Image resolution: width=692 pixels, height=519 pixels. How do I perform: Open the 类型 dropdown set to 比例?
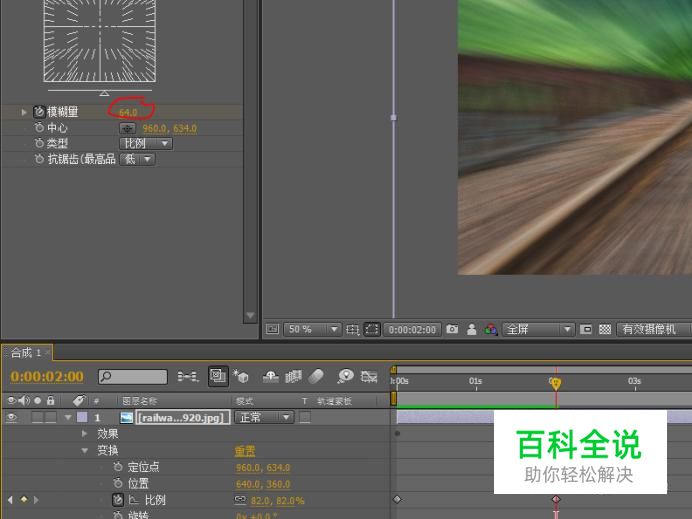(x=146, y=143)
